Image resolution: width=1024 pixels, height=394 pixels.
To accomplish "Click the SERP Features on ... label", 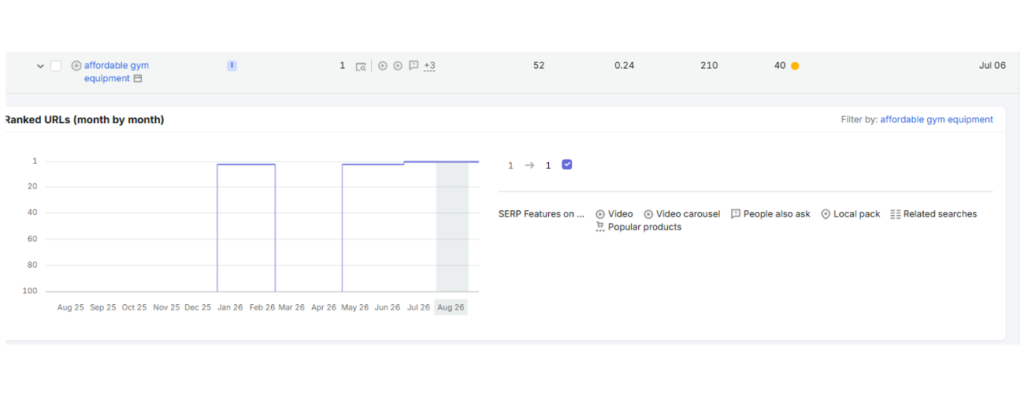I will click(x=541, y=214).
